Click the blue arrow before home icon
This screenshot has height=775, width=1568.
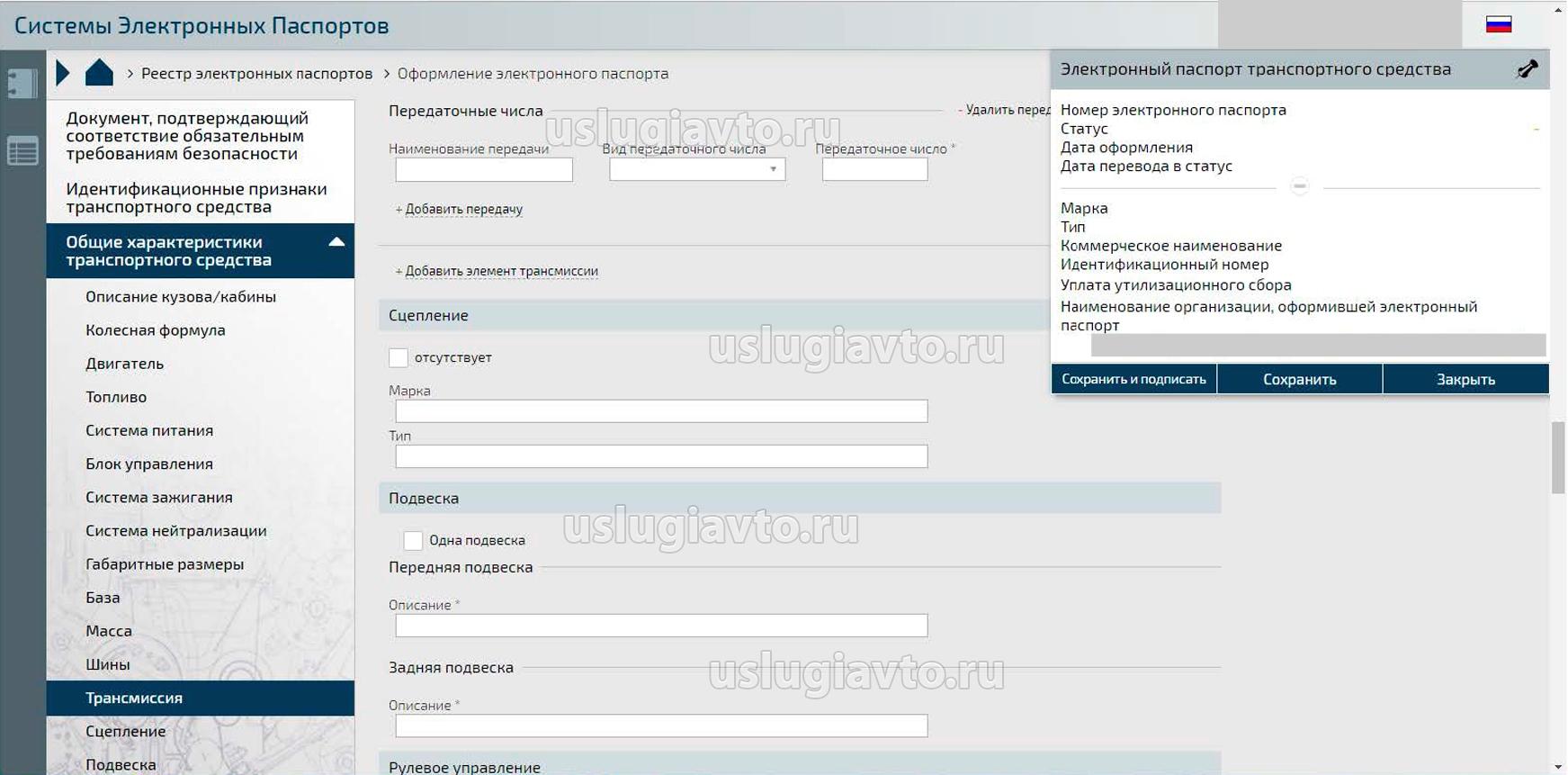[x=62, y=73]
